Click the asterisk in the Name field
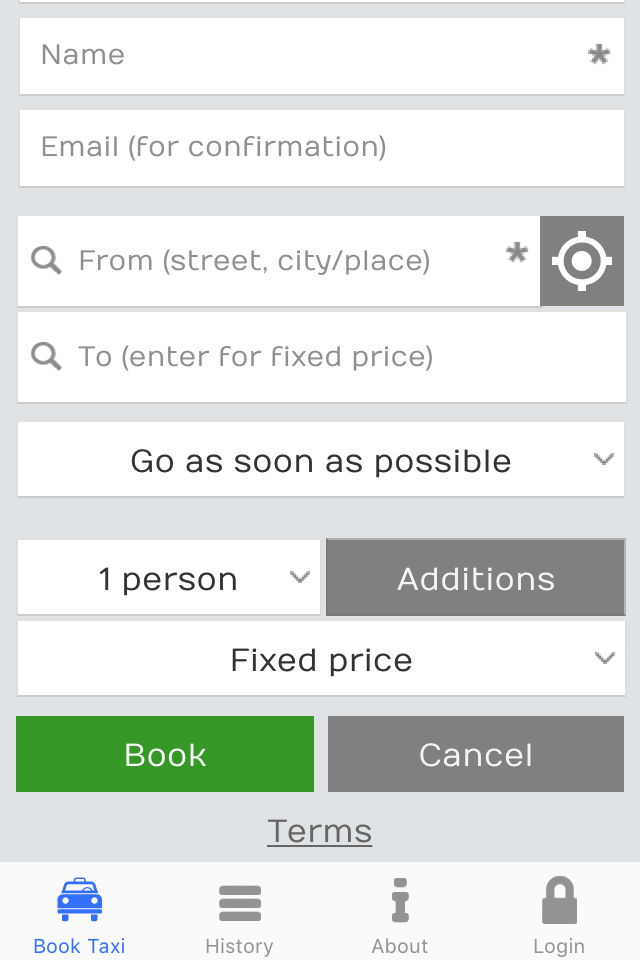 (x=599, y=54)
